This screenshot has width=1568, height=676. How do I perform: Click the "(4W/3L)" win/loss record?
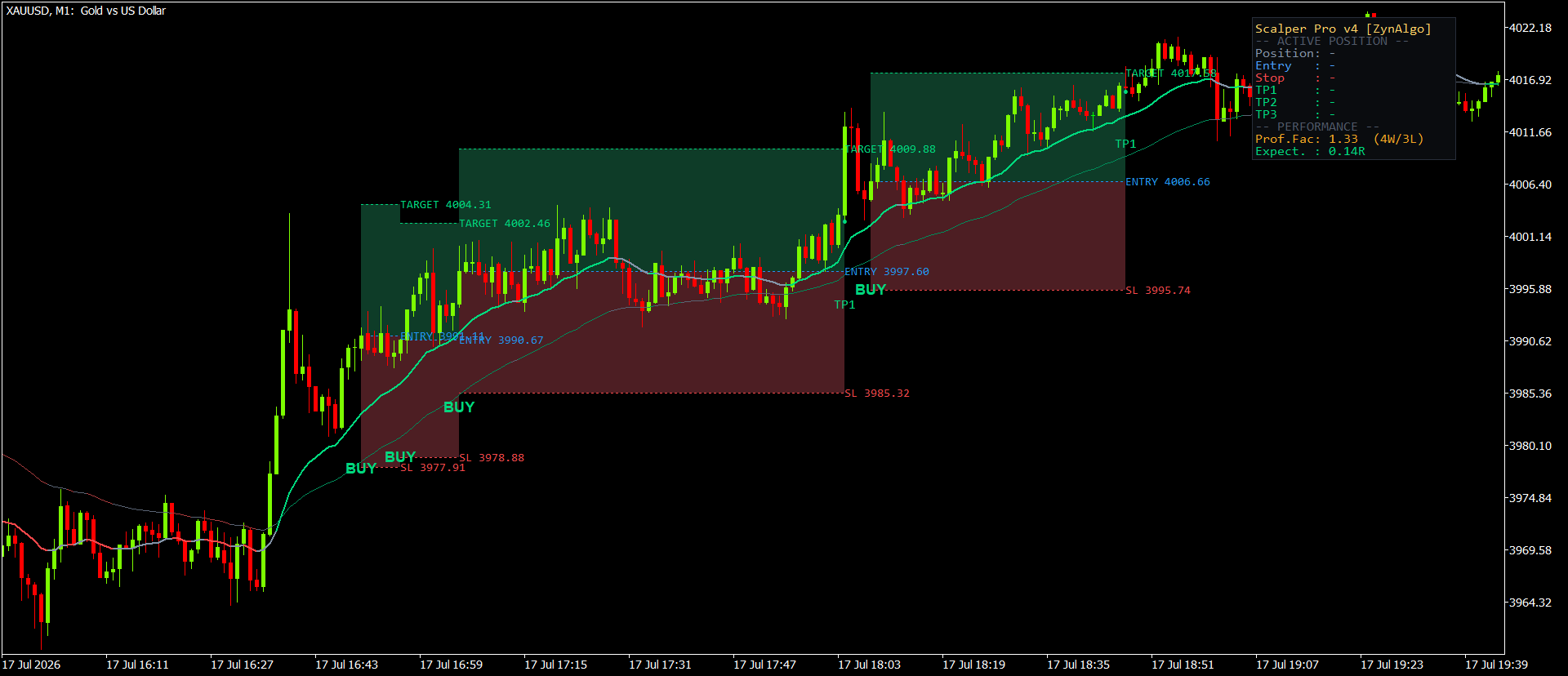click(x=1398, y=139)
